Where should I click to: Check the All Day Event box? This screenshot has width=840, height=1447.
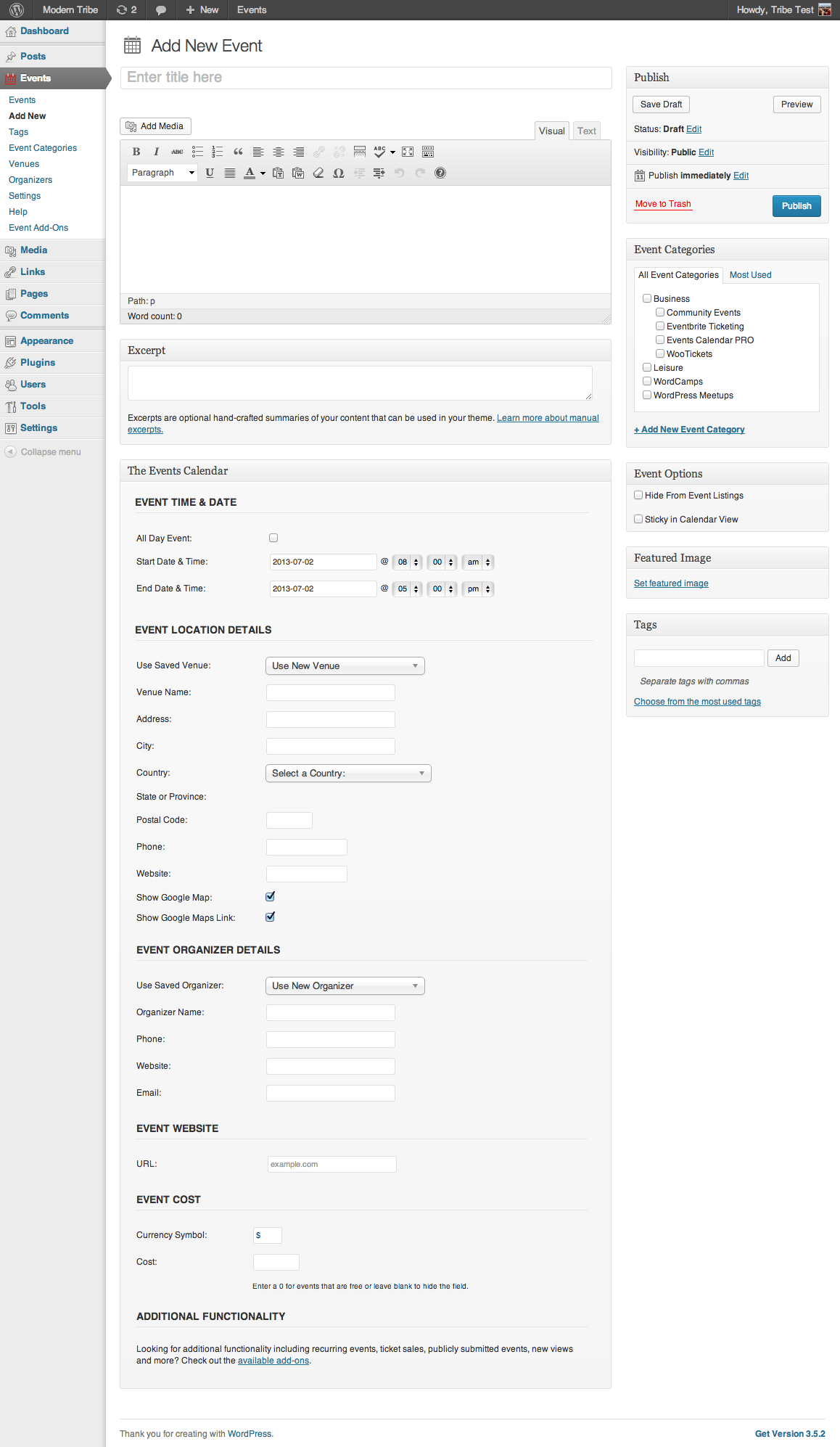(273, 538)
